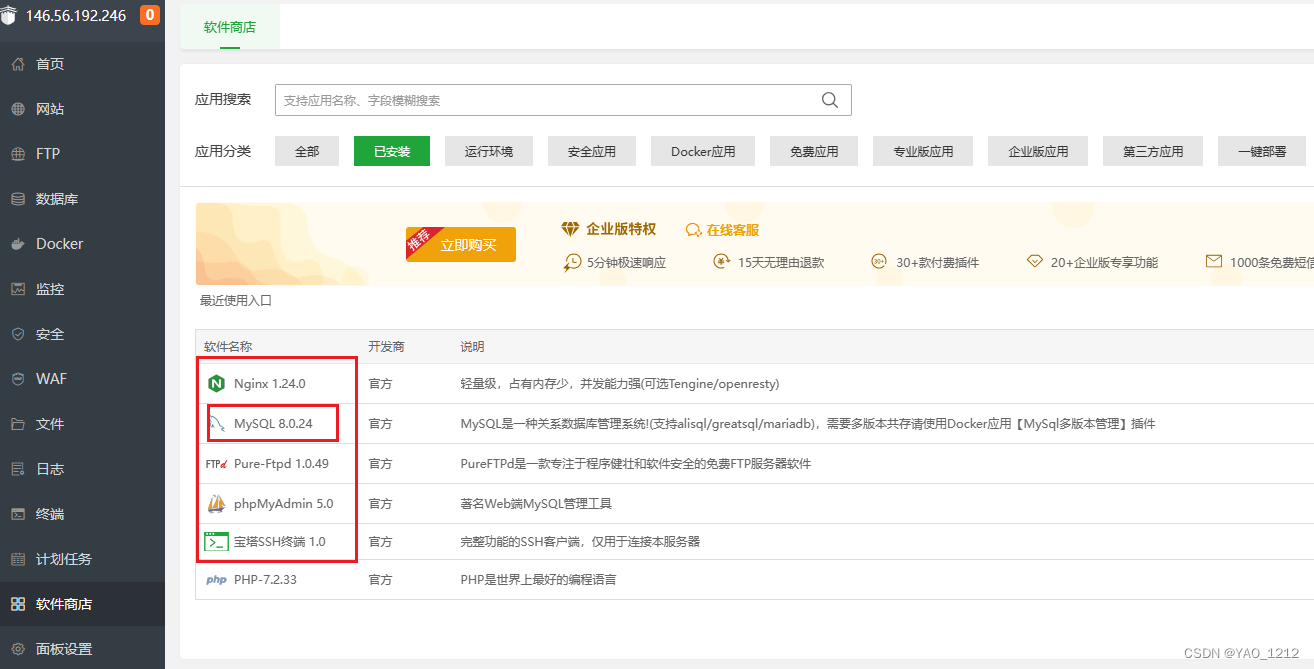This screenshot has width=1314, height=669.
Task: Click the log icon beside 日志
Action: pos(18,469)
